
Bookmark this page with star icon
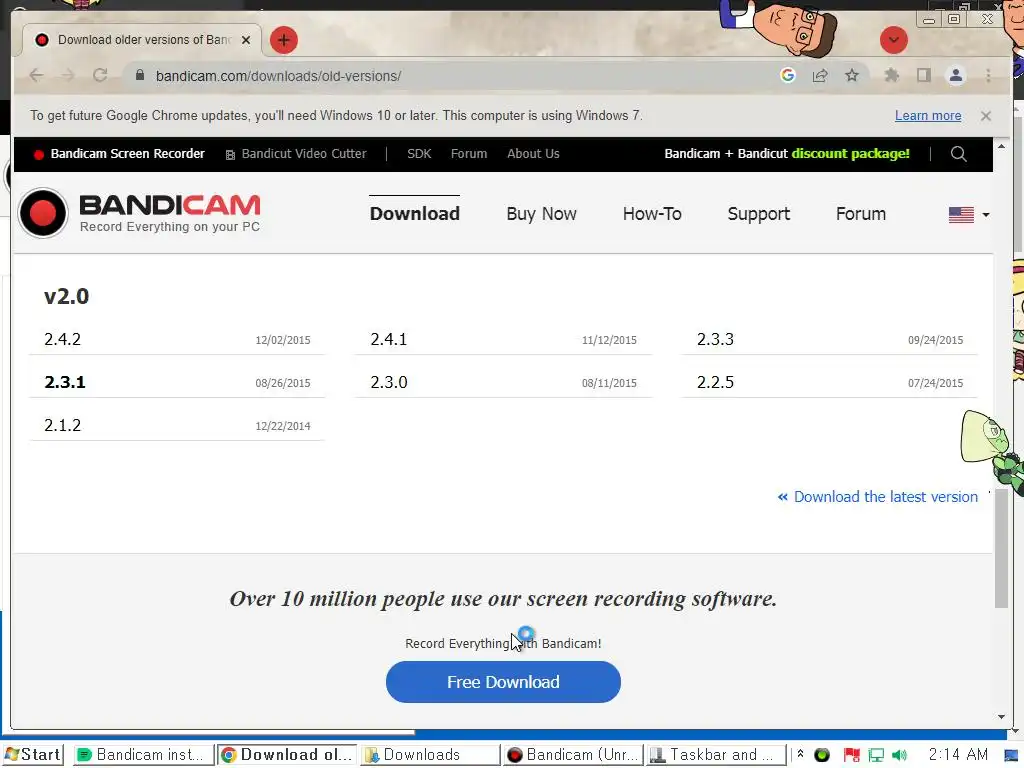click(852, 76)
